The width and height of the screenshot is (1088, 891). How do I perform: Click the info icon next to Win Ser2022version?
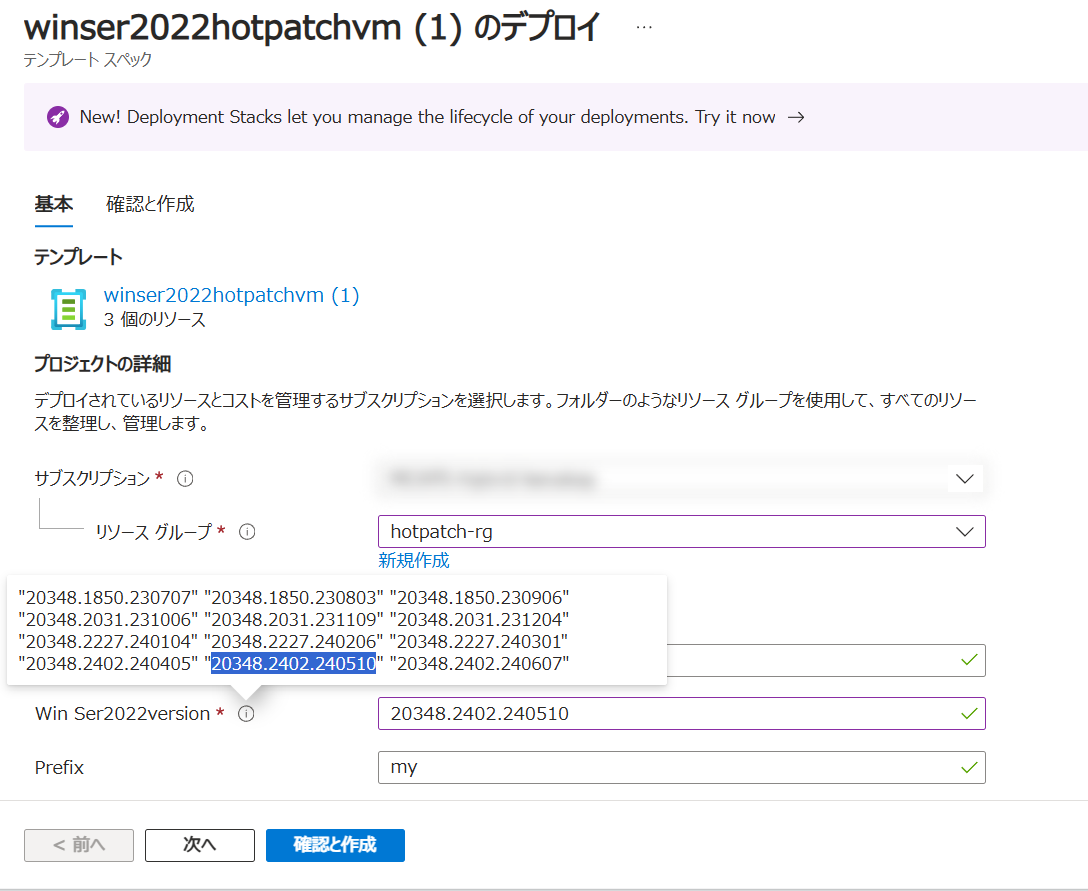pyautogui.click(x=246, y=714)
